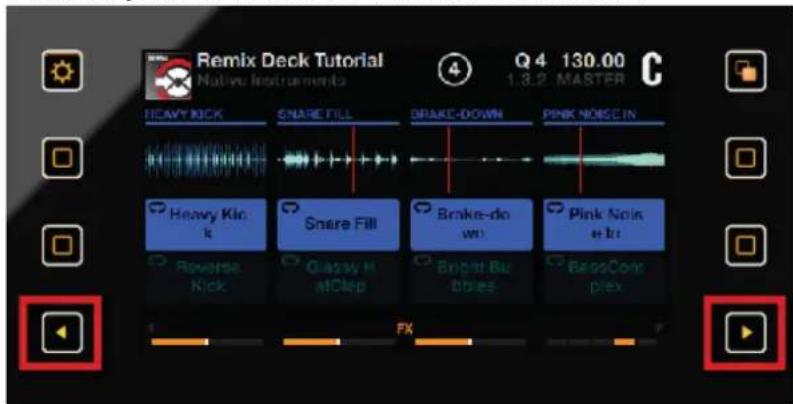Screen dimensions: 793x404
Task: Select the Bright Bubbles sample cell
Action: (x=471, y=277)
